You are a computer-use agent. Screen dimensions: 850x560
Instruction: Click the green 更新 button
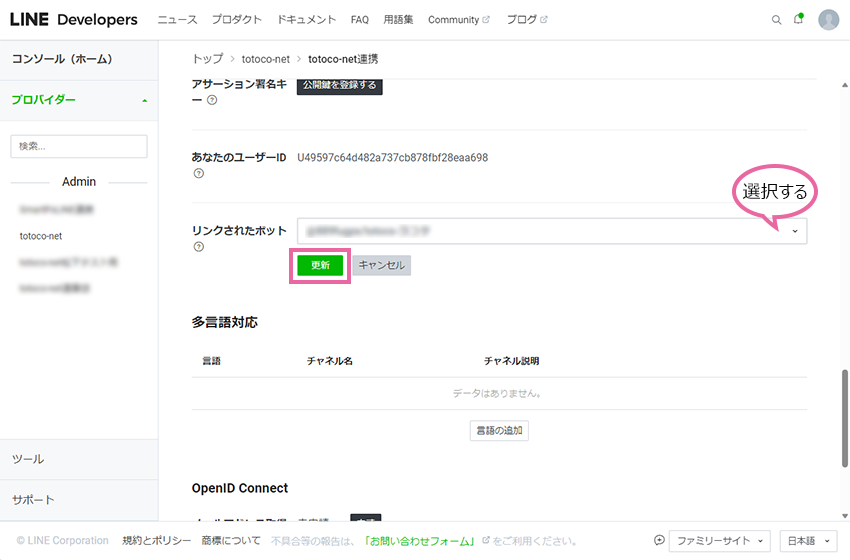(x=320, y=265)
